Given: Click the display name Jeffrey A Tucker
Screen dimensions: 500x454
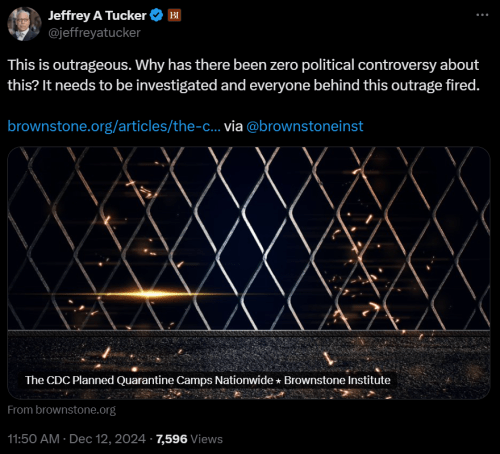Looking at the screenshot, I should 97,16.
